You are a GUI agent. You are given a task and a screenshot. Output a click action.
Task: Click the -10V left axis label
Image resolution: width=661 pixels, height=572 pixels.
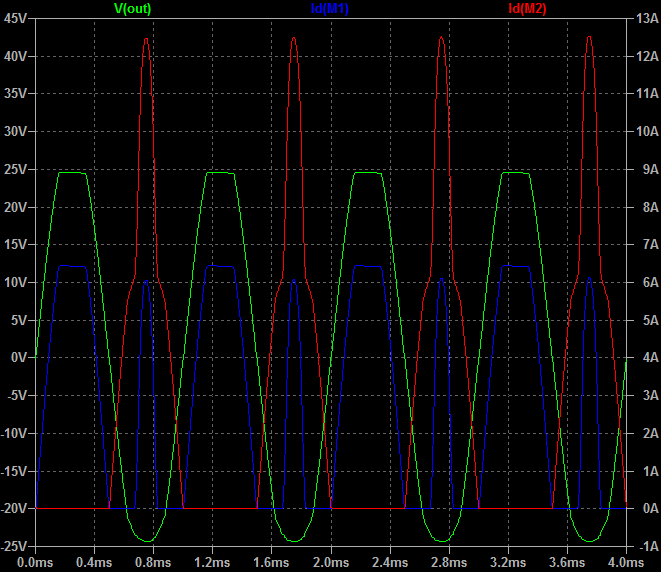point(14,433)
